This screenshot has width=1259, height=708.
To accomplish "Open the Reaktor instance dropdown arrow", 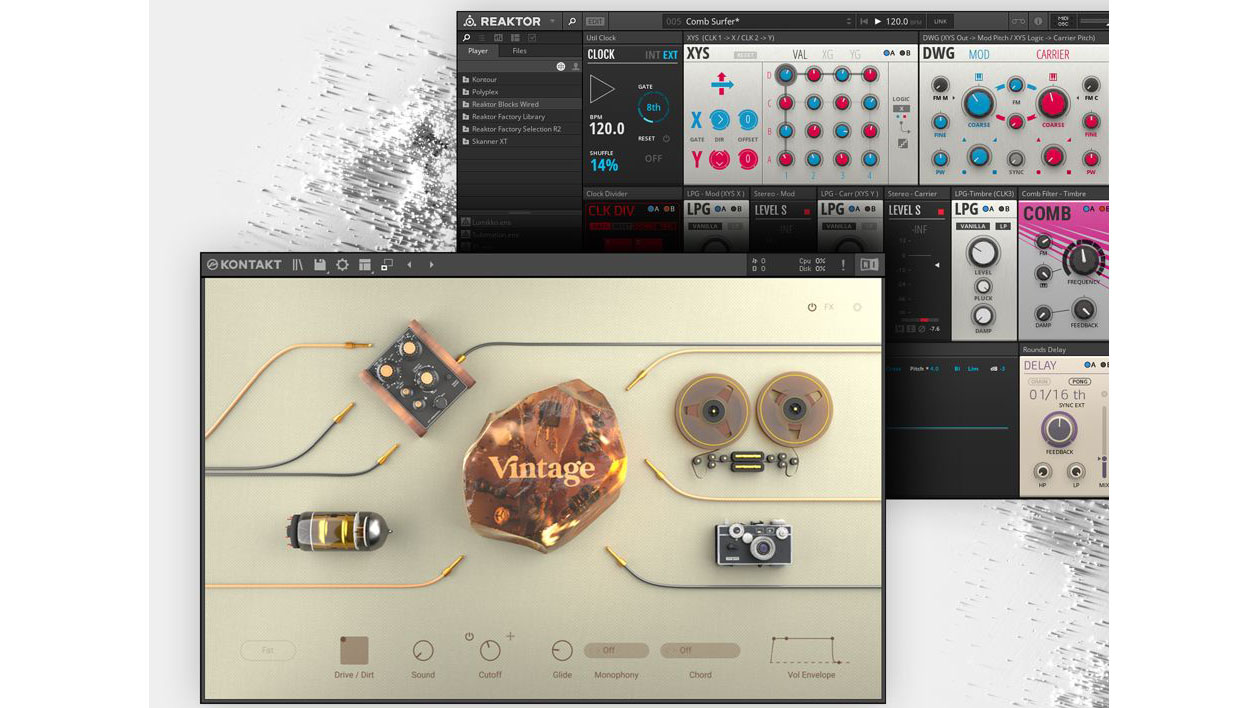I will click(550, 20).
